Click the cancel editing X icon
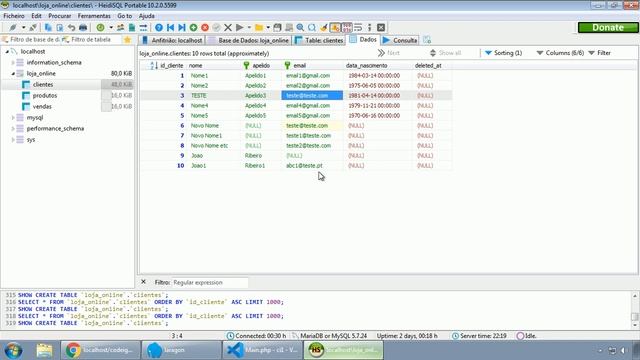 point(228,27)
